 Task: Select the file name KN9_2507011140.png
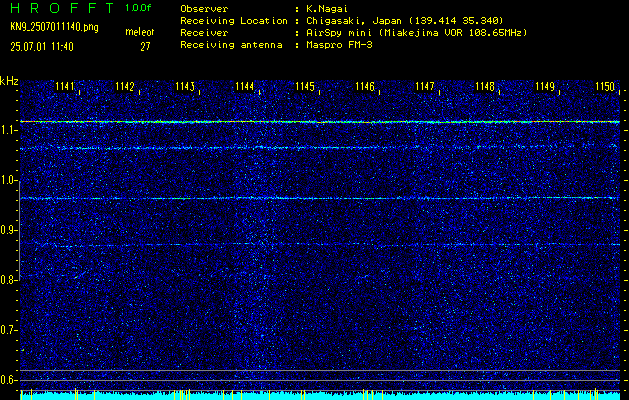click(54, 27)
